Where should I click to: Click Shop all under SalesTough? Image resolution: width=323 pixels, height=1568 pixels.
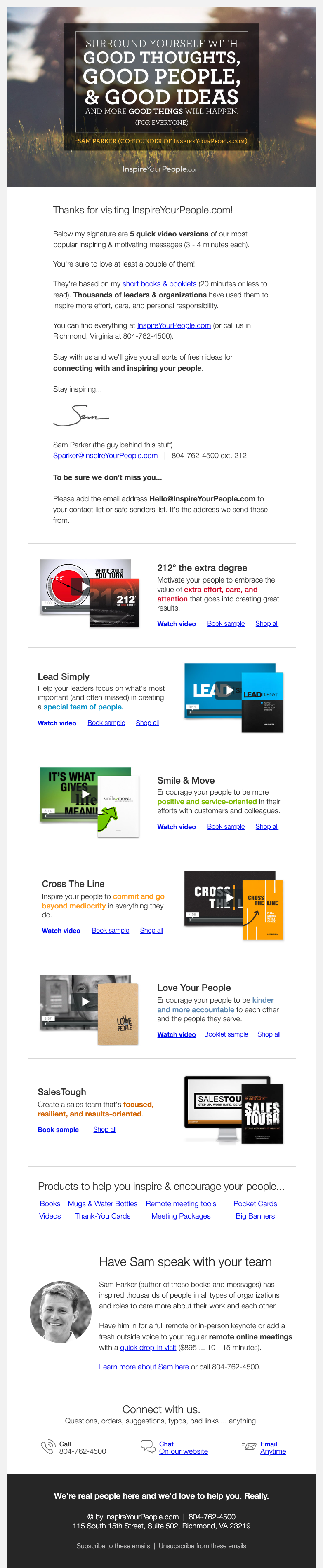pos(105,1129)
